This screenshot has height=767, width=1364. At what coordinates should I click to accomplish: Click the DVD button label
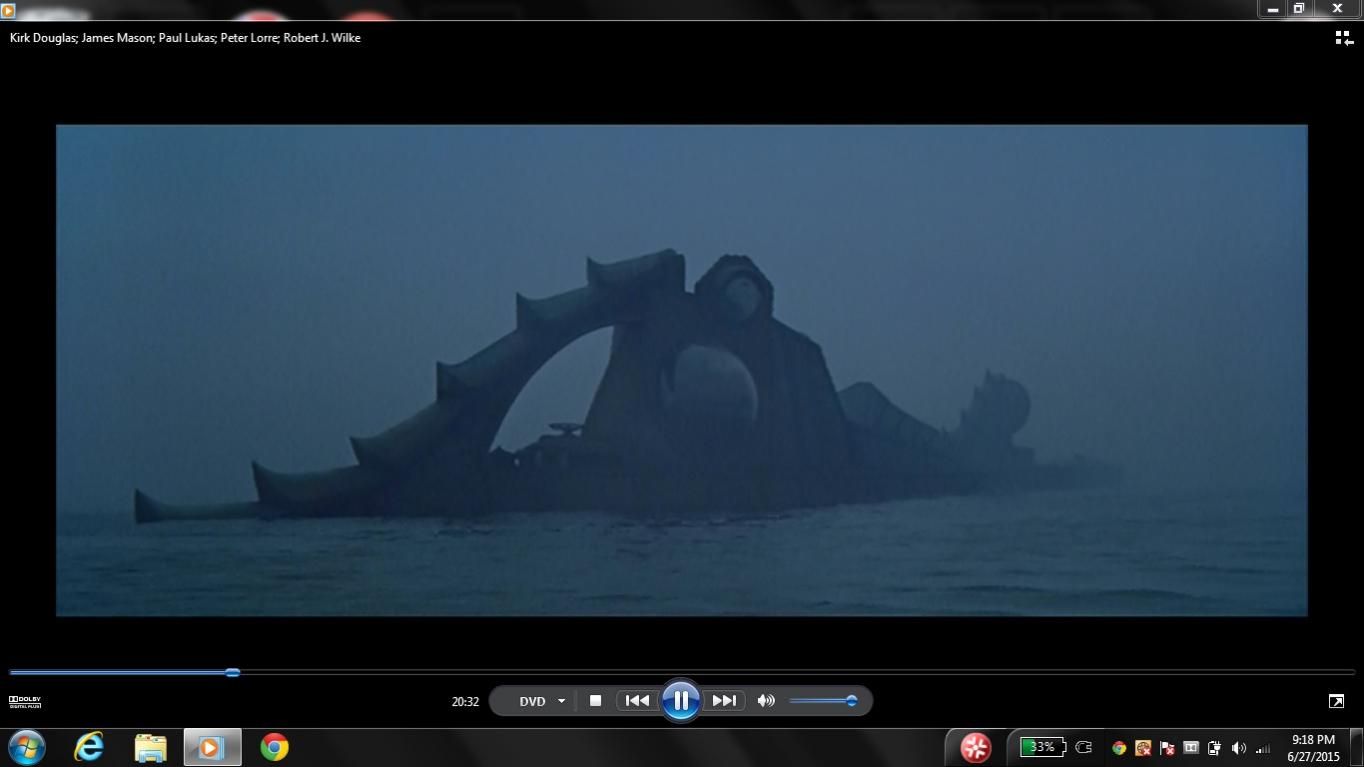click(x=532, y=701)
